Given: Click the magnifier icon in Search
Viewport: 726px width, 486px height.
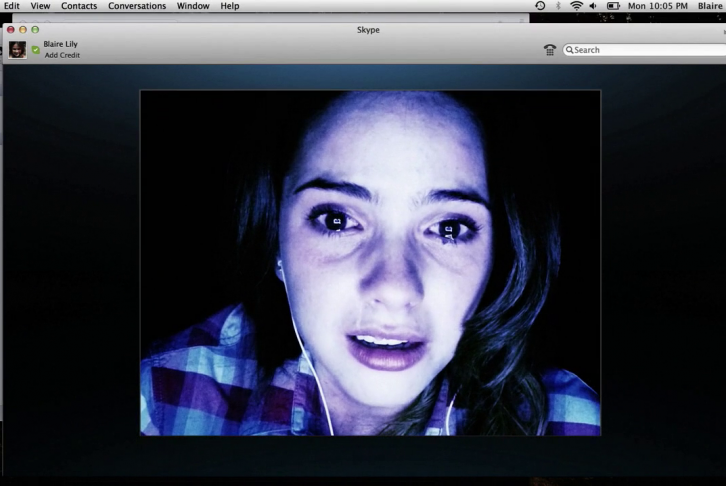Looking at the screenshot, I should (570, 50).
